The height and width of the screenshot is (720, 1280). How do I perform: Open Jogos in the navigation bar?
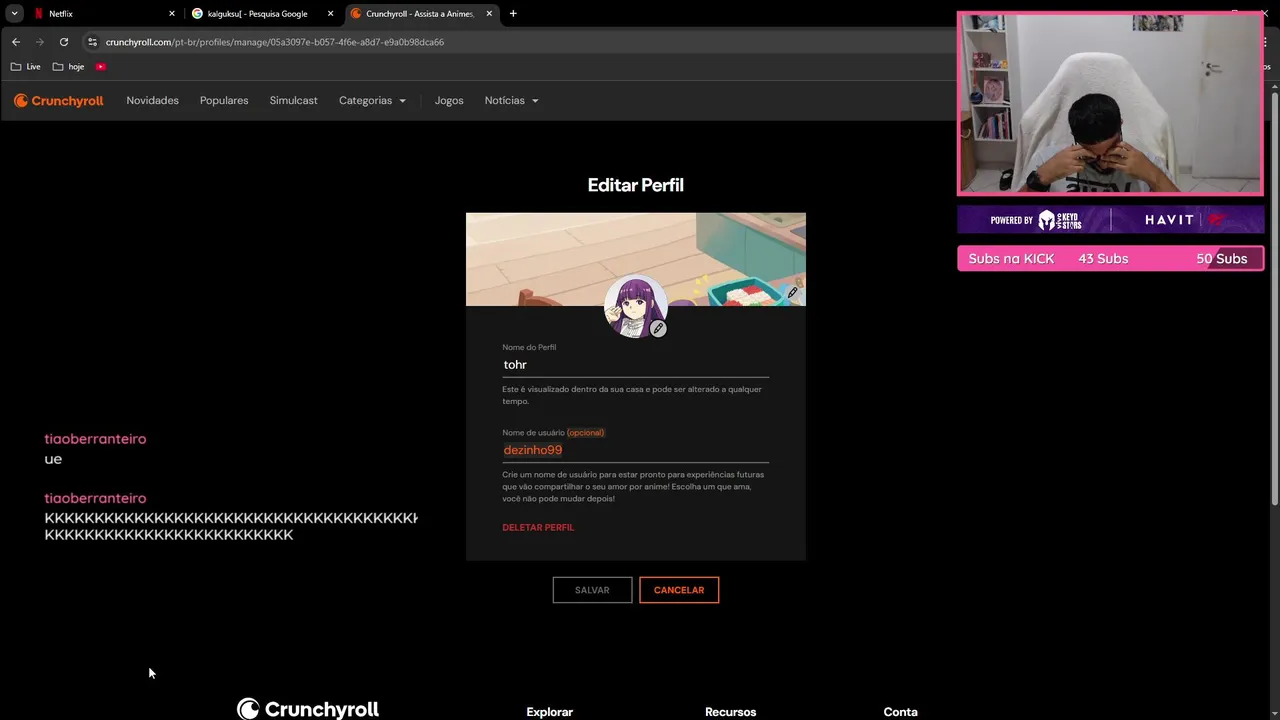click(x=449, y=101)
